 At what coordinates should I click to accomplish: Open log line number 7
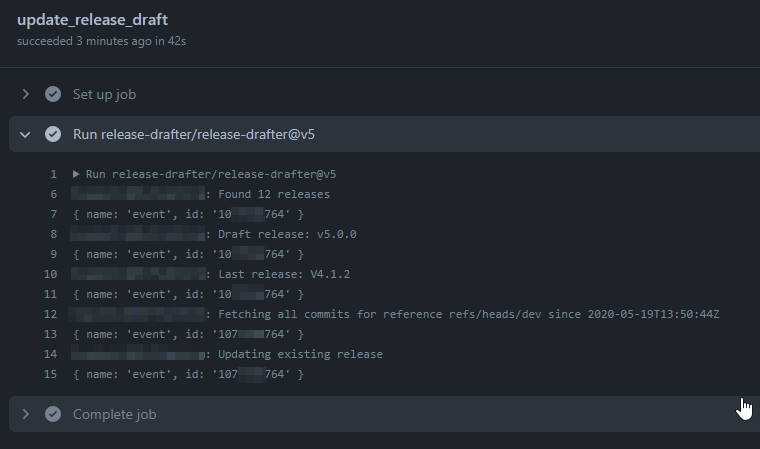pos(53,214)
